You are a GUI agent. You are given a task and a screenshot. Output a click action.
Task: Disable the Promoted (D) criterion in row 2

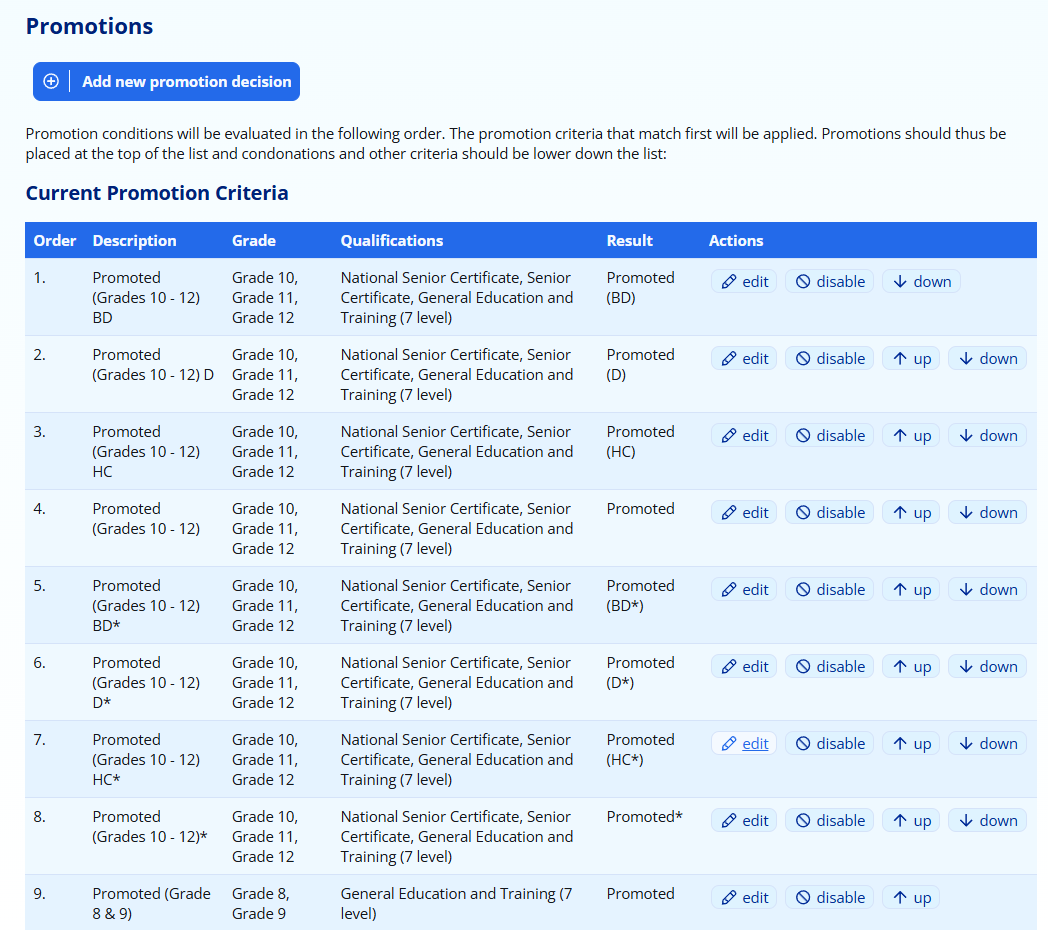click(x=829, y=359)
